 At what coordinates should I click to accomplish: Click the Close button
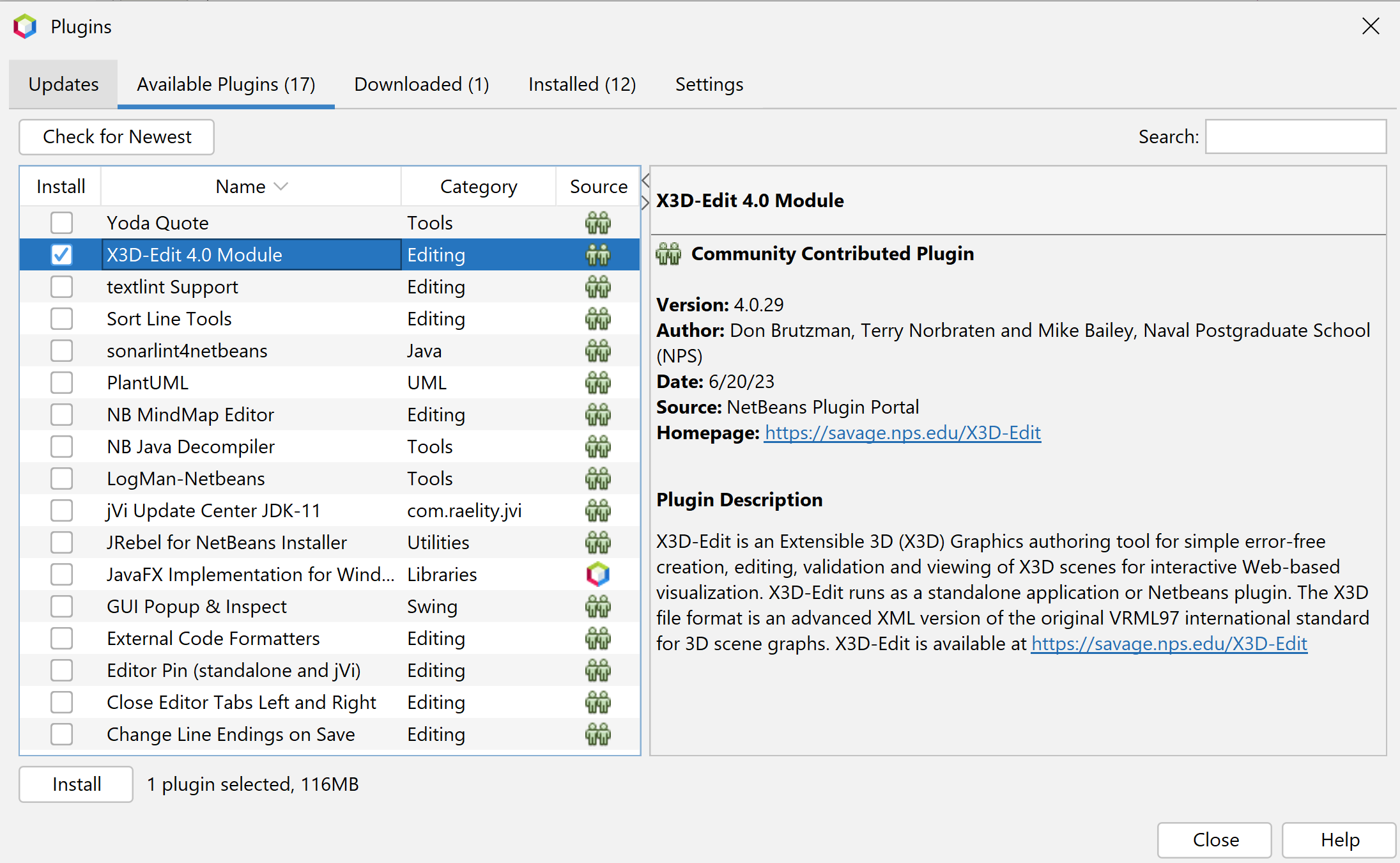(x=1215, y=840)
